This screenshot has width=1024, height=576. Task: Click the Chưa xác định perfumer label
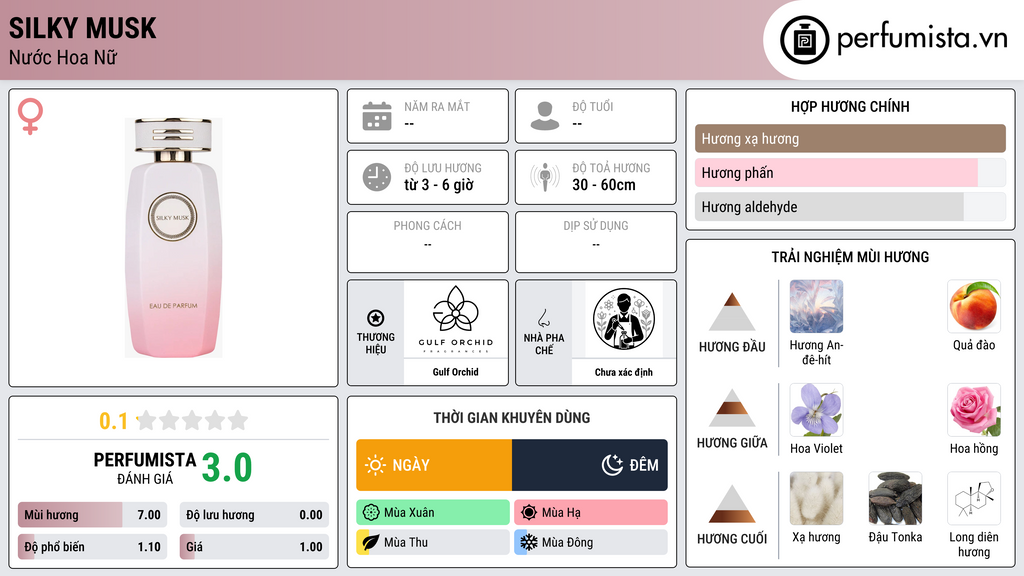click(624, 372)
